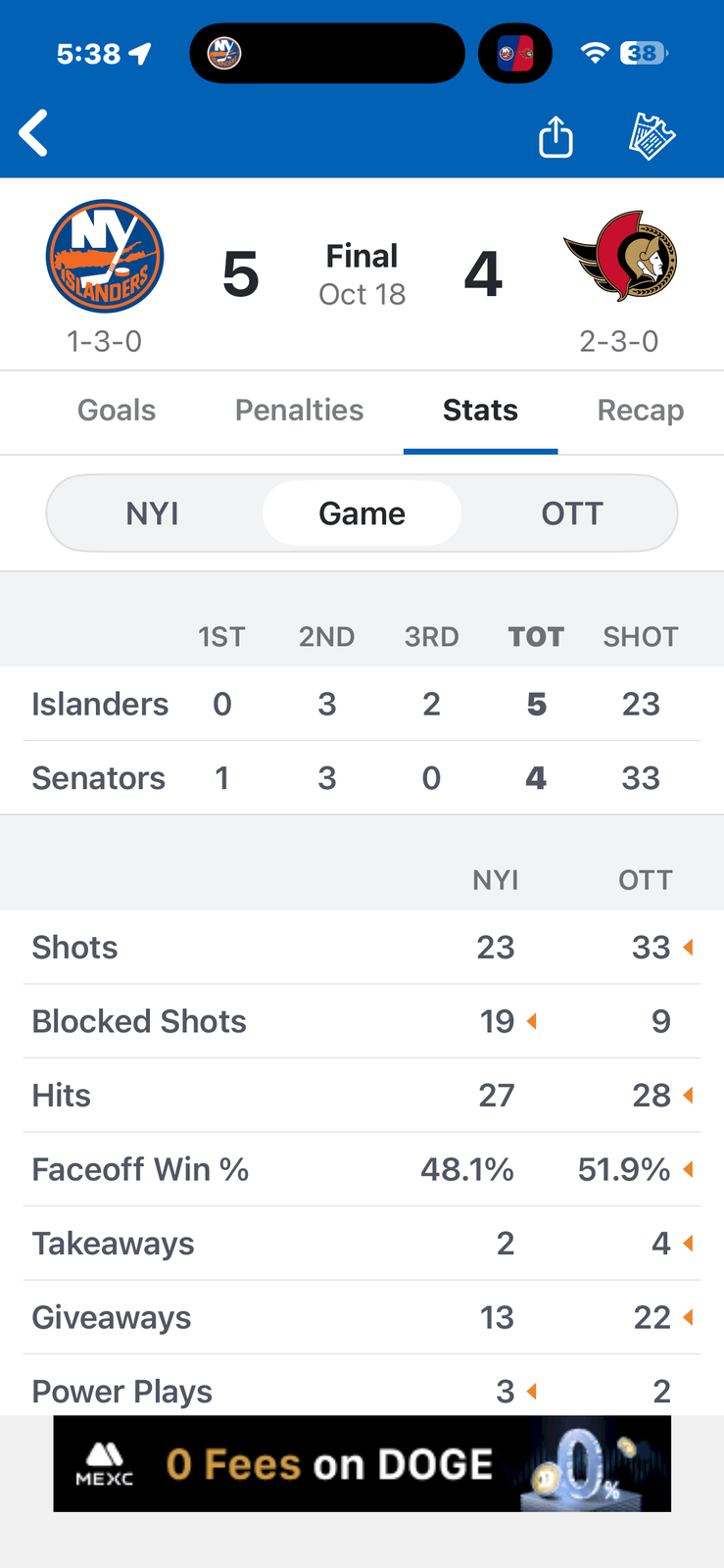
Task: Tap the back arrow icon
Action: (x=34, y=133)
